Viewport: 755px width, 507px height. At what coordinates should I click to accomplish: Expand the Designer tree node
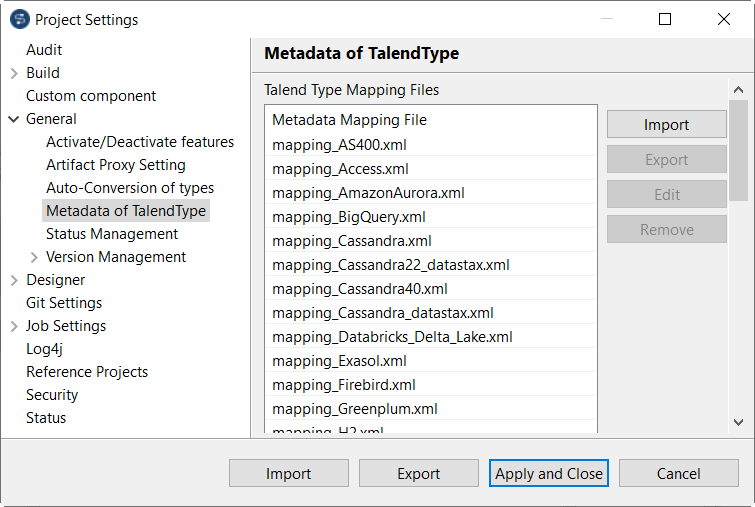[14, 280]
